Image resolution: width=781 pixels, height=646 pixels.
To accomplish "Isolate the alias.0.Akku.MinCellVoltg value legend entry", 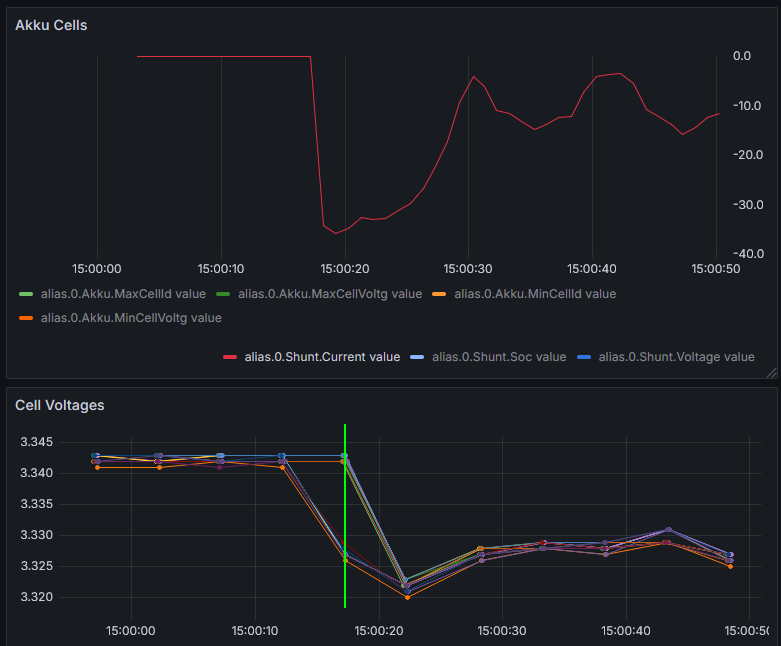I will [x=131, y=318].
